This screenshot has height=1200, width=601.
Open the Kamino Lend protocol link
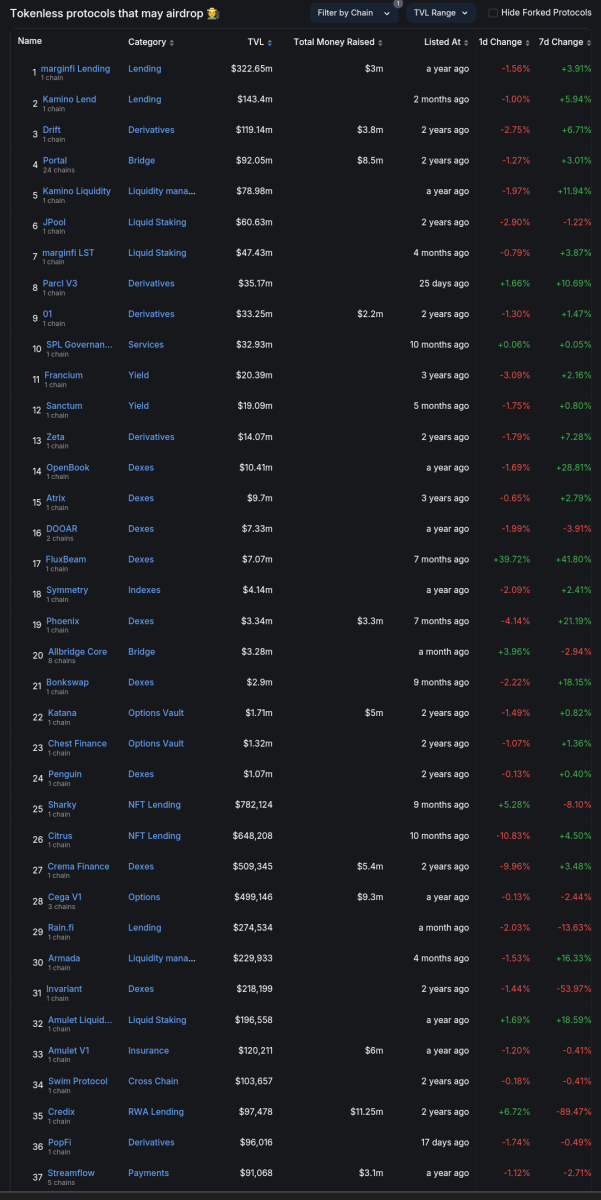click(69, 99)
